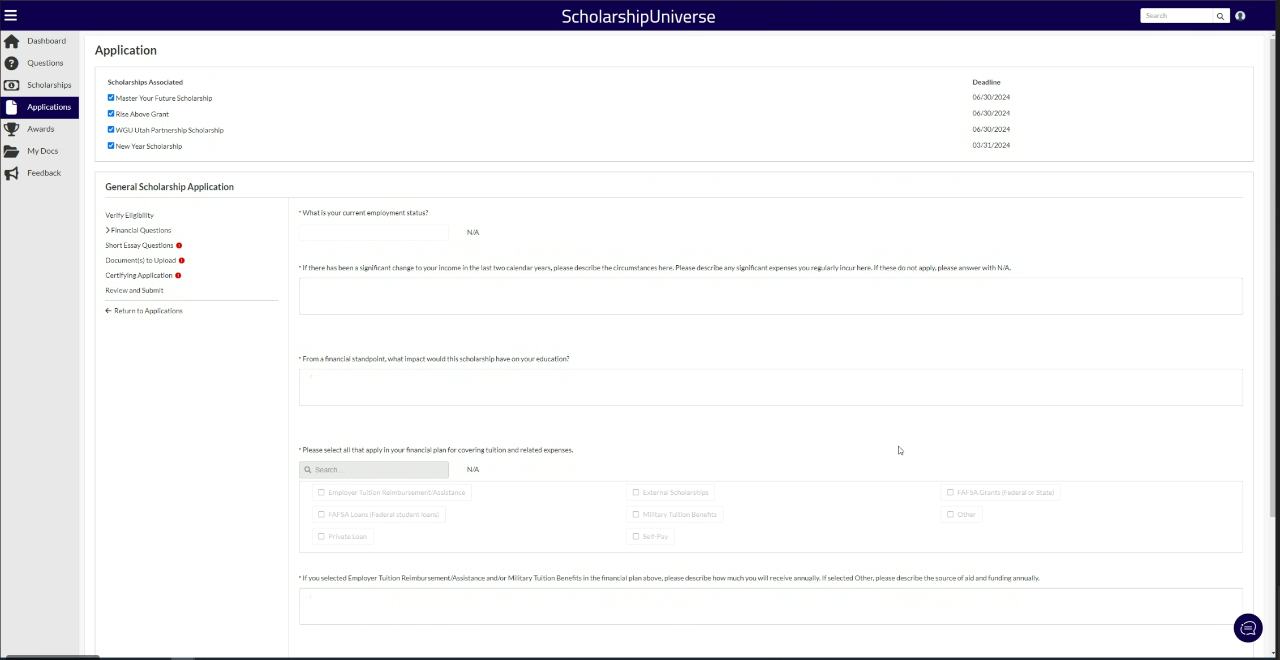Click the Dashboard home icon
The height and width of the screenshot is (660, 1280).
click(11, 41)
